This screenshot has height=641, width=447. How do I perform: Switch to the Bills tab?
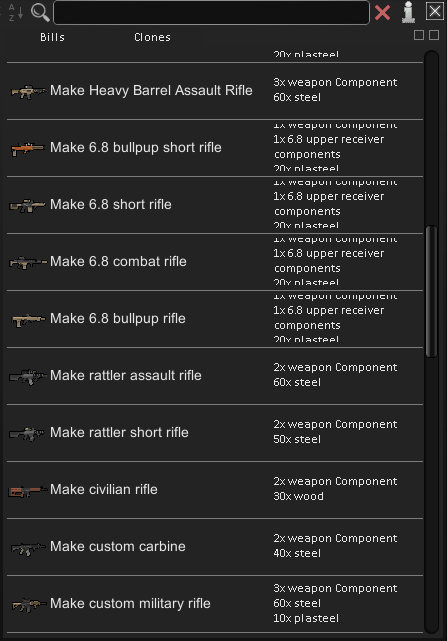(x=52, y=37)
